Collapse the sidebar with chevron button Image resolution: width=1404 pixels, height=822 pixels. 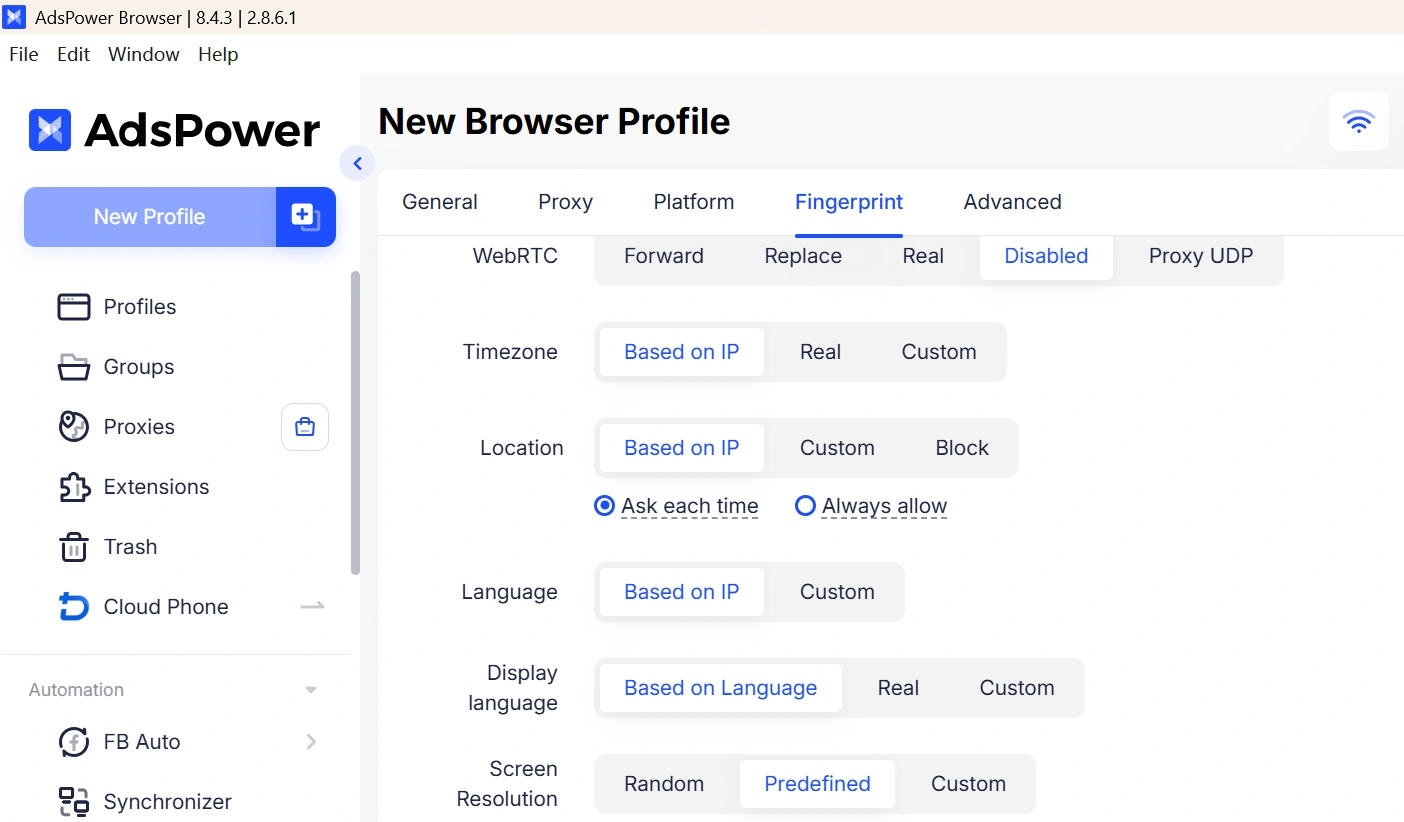tap(357, 163)
